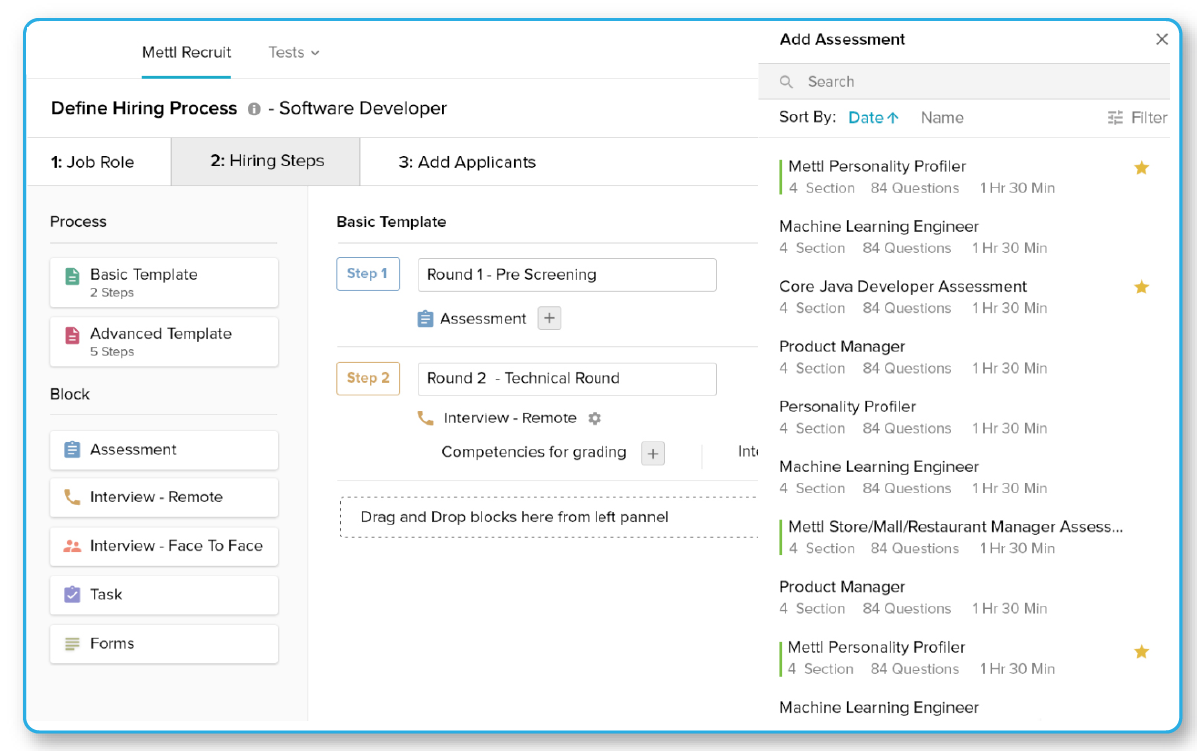Viewport: 1197px width, 751px height.
Task: Edit the Round 2 - Technical Round name field
Action: [567, 379]
